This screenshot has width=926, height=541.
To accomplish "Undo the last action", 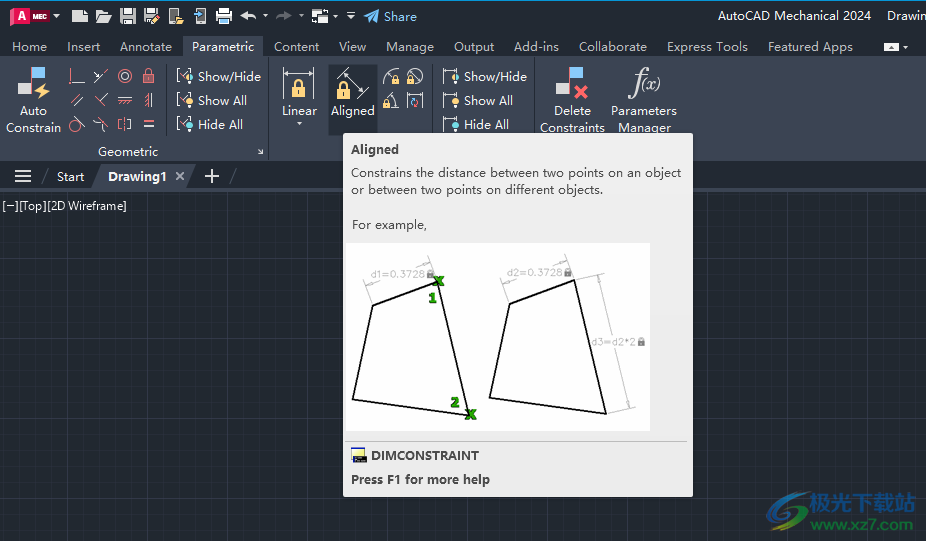I will click(249, 16).
